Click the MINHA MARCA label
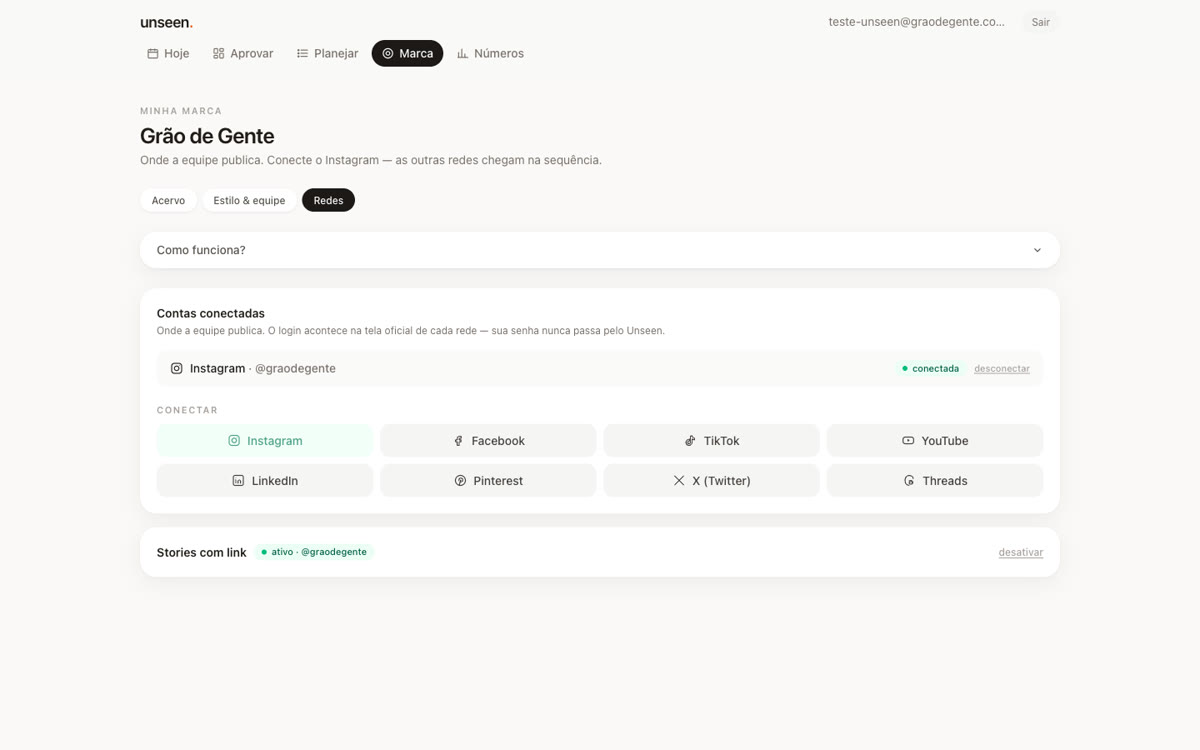Image resolution: width=1200 pixels, height=750 pixels. 181,111
